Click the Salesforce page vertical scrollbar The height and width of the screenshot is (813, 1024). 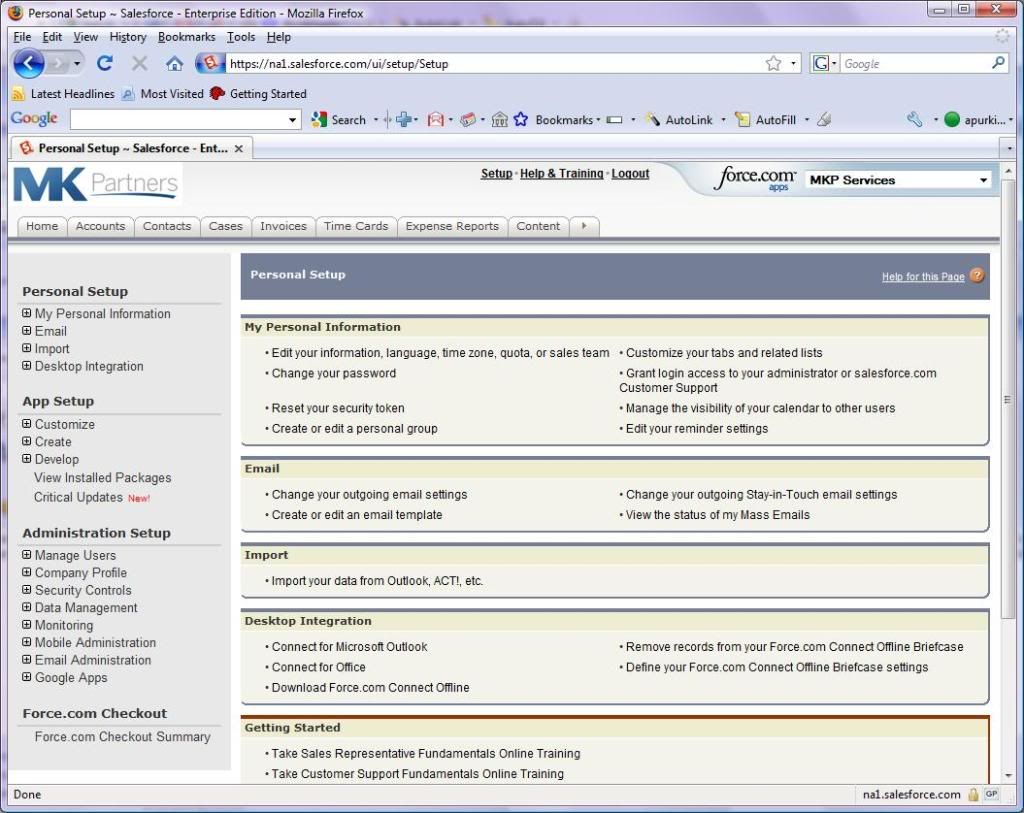pos(1008,398)
